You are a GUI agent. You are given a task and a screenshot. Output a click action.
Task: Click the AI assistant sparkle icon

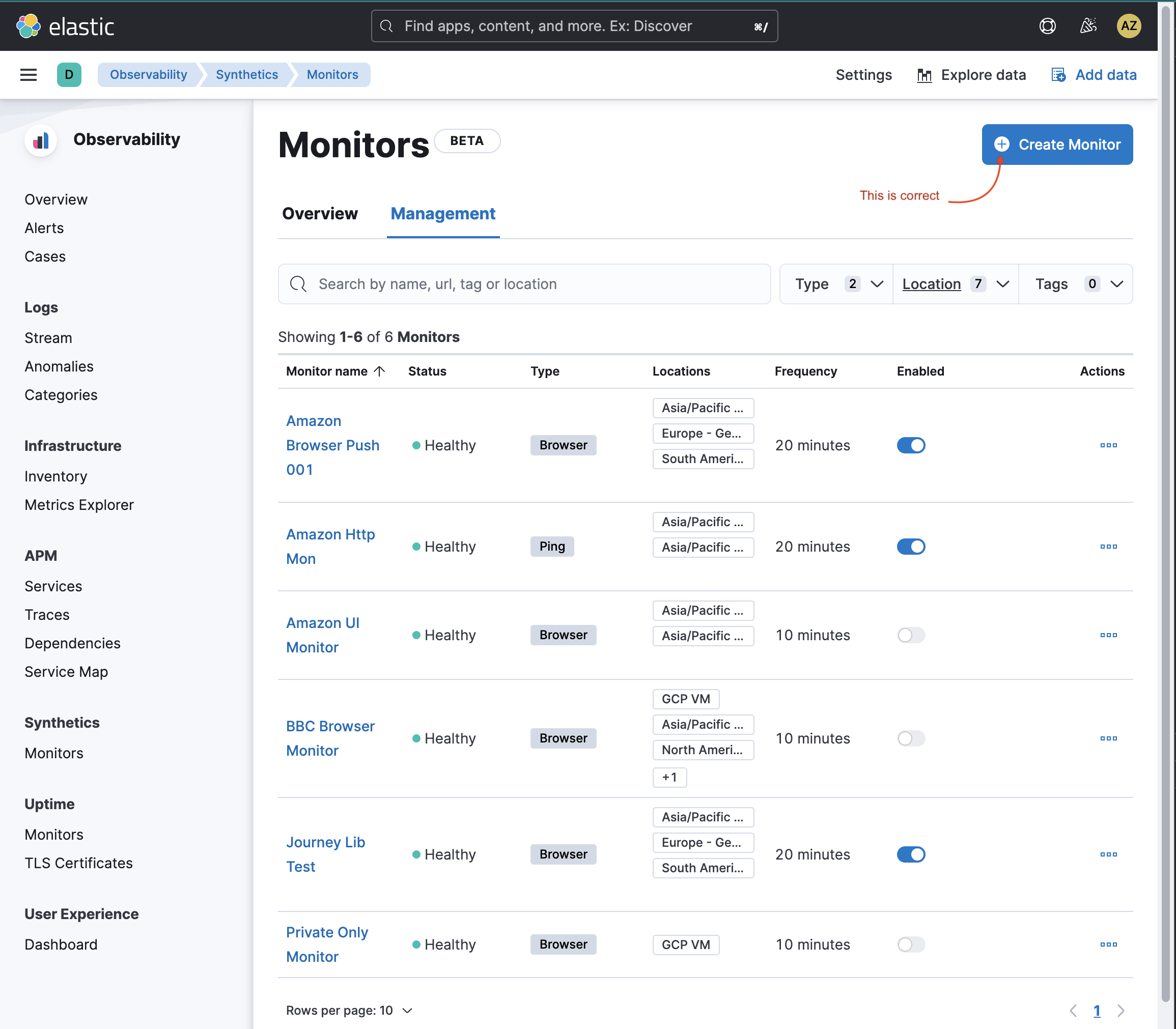(x=1087, y=26)
